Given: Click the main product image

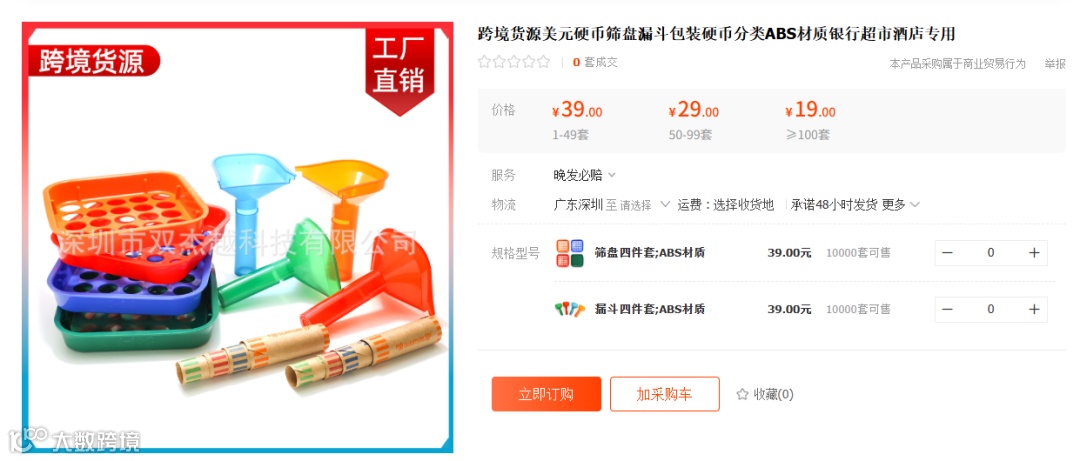Looking at the screenshot, I should point(238,238).
